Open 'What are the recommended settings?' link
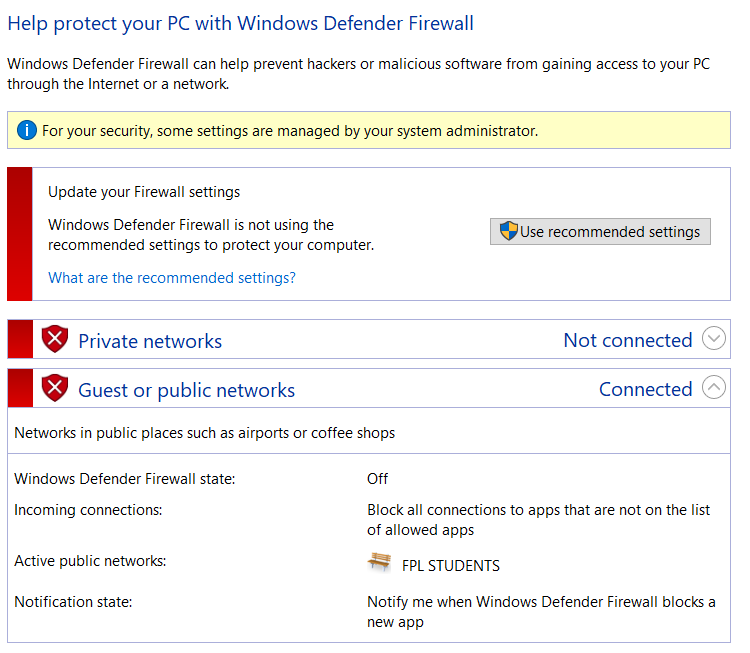 tap(172, 277)
